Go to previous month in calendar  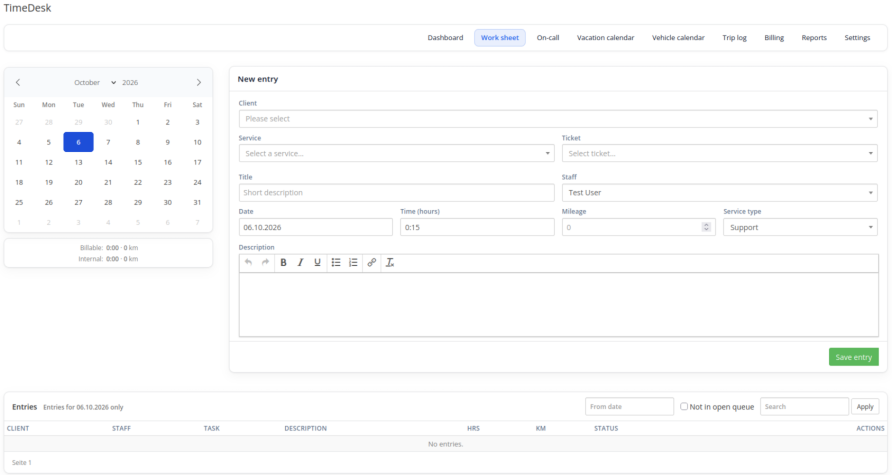click(18, 82)
